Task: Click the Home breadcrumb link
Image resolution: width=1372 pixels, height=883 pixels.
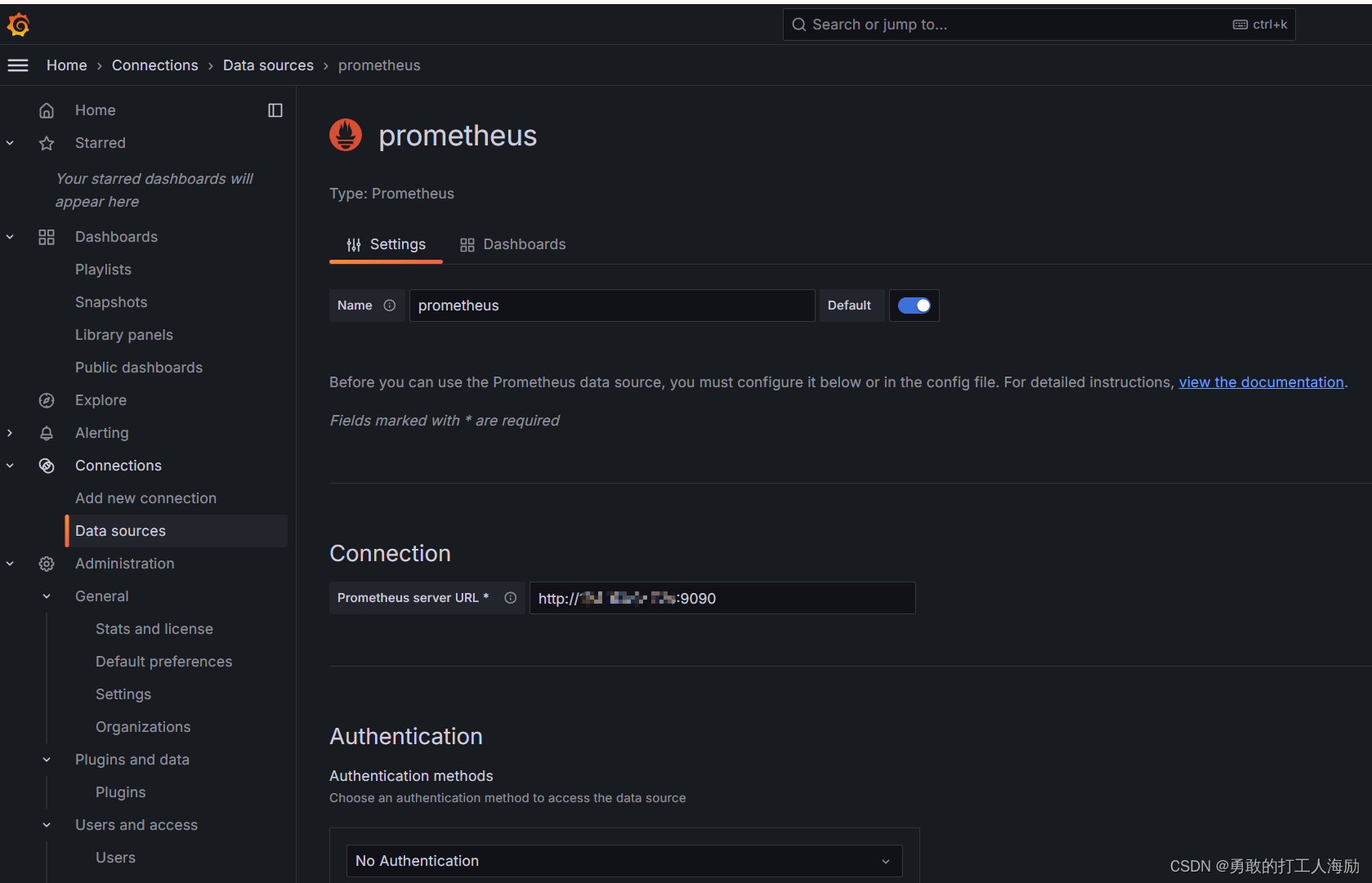Action: click(67, 65)
